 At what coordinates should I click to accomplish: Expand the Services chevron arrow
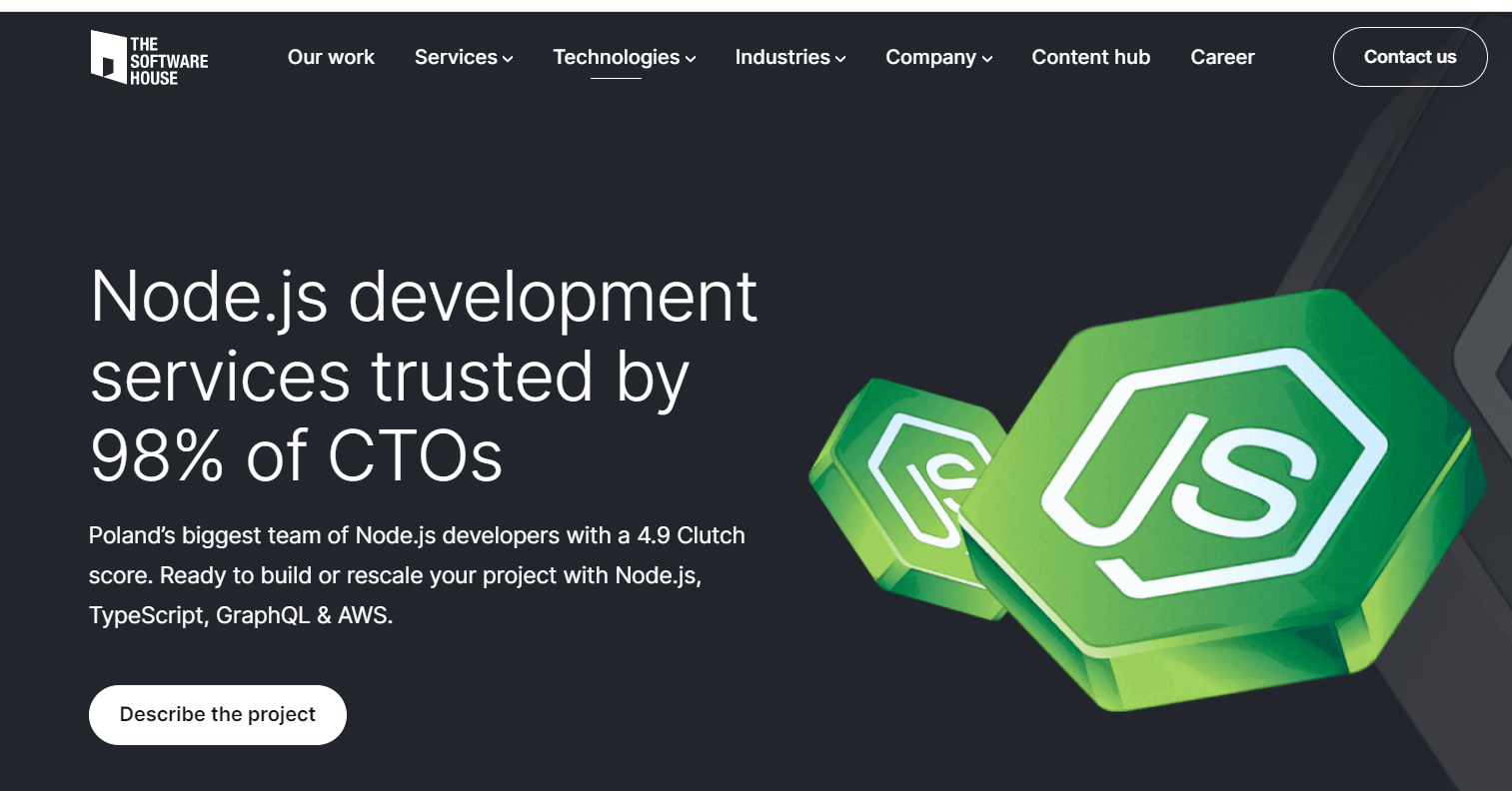pyautogui.click(x=508, y=59)
